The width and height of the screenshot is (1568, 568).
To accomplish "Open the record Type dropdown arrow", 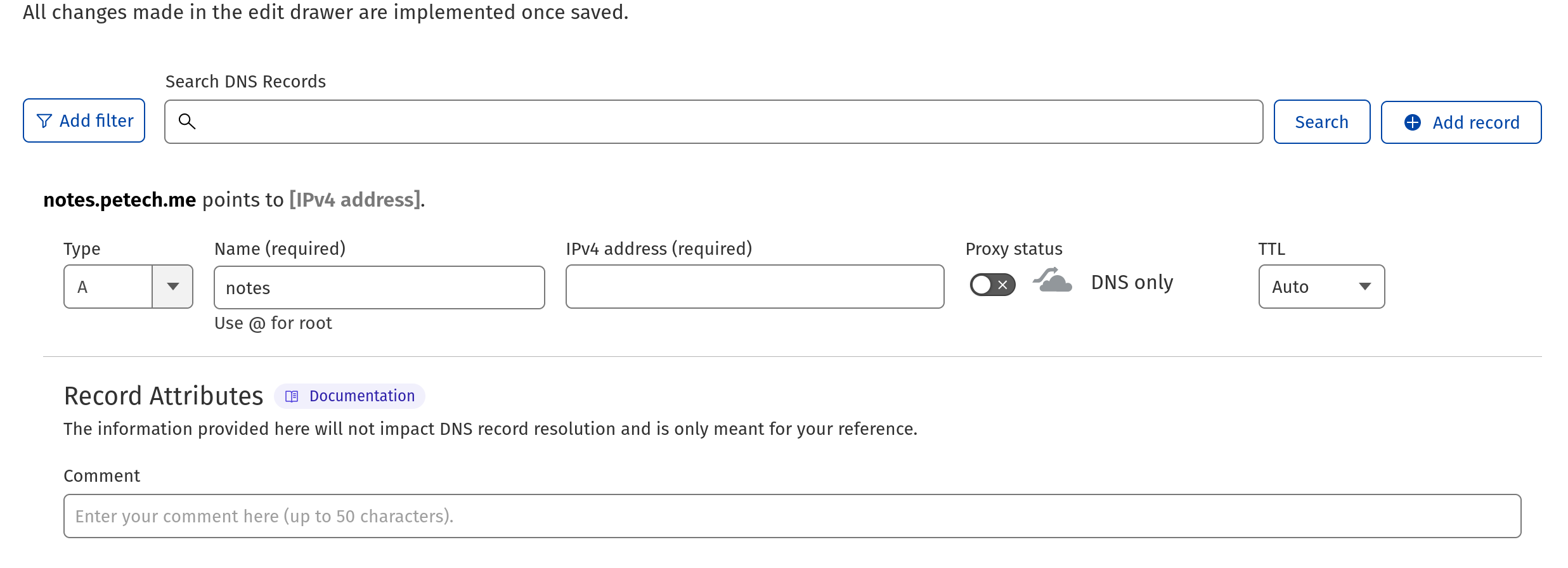I will (x=172, y=287).
